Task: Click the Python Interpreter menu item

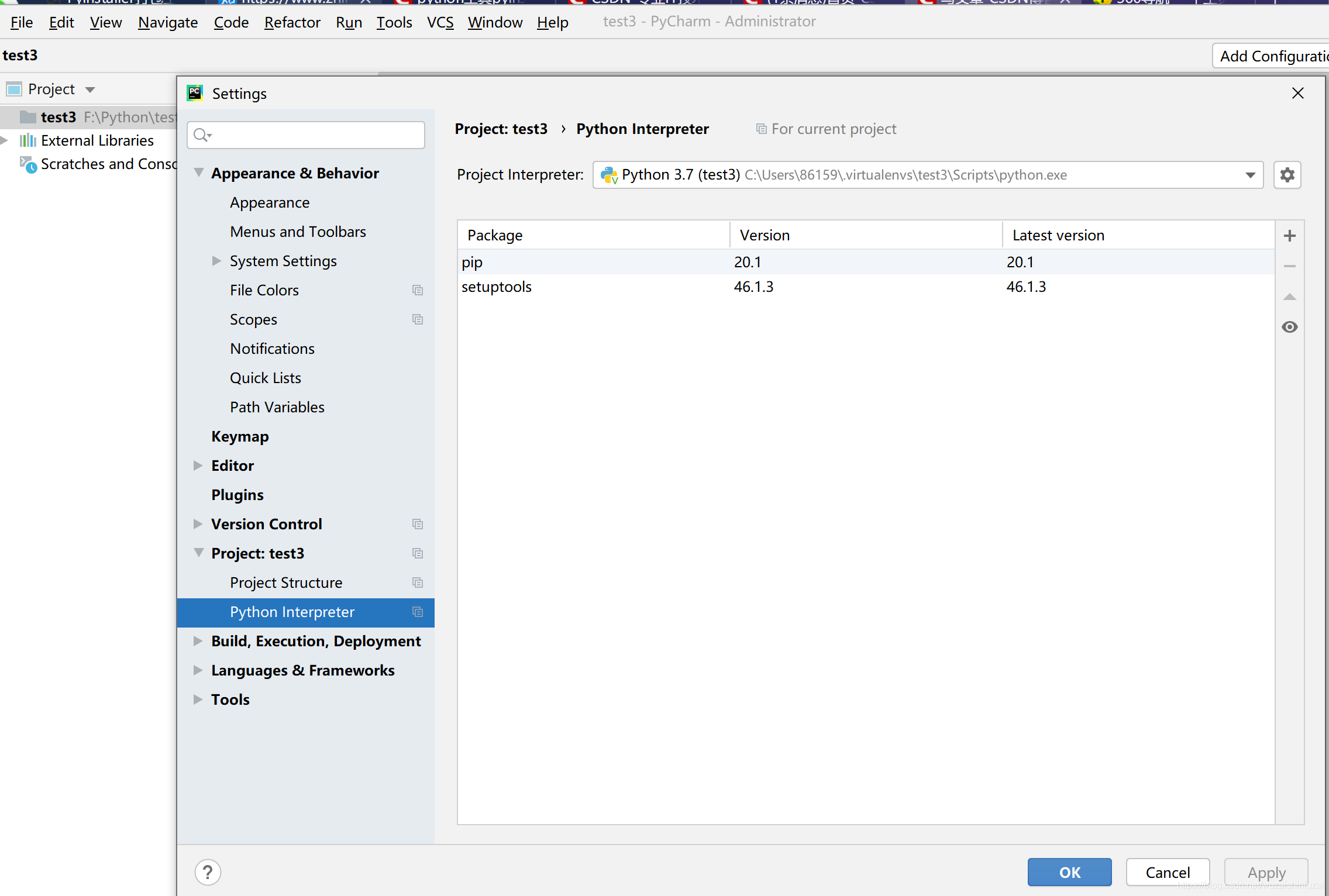Action: [x=292, y=611]
